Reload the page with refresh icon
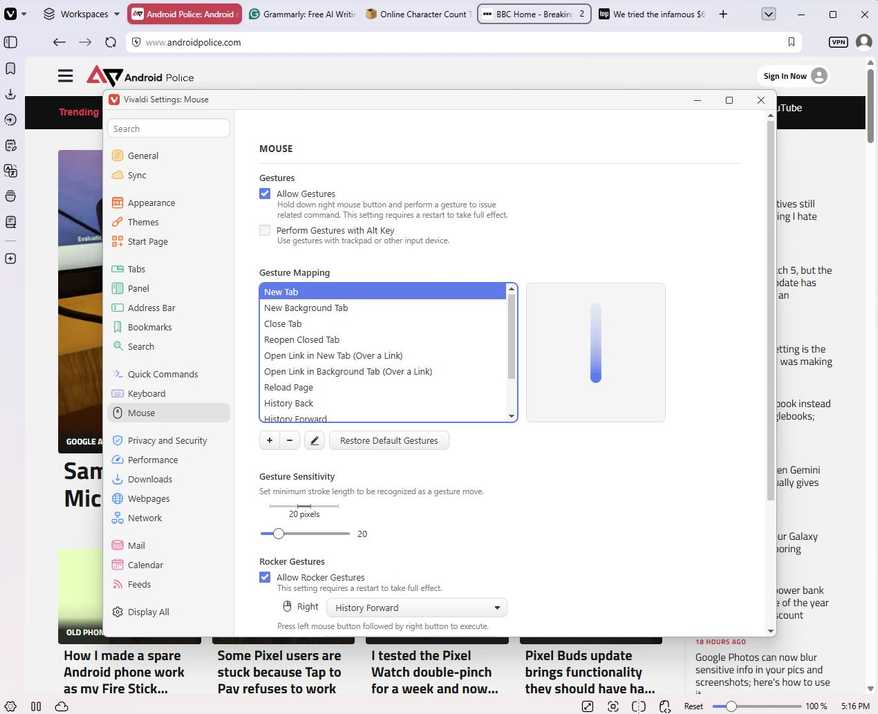The width and height of the screenshot is (878, 714). coord(111,42)
